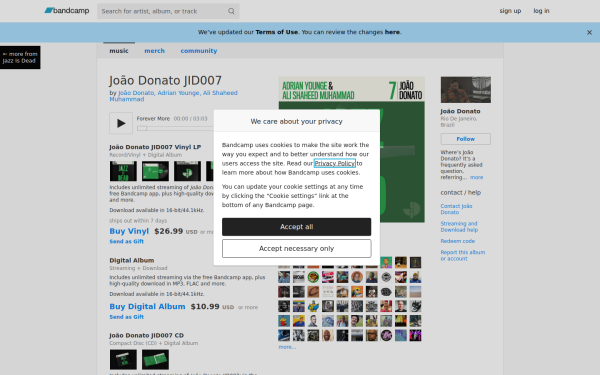This screenshot has width=600, height=375.
Task: Click the João Donato JID007 Vinyl LP heading
Action: (x=155, y=147)
